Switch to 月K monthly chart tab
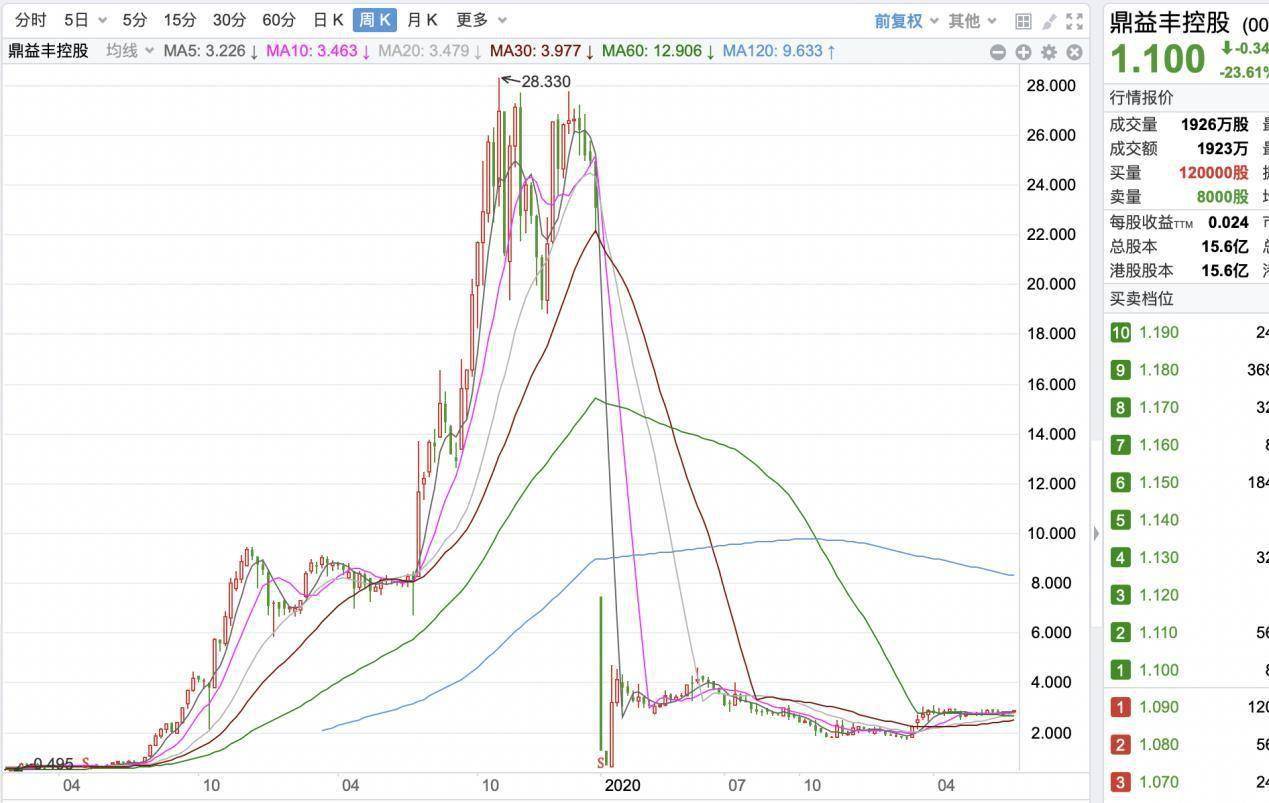This screenshot has width=1269, height=803. pos(422,20)
